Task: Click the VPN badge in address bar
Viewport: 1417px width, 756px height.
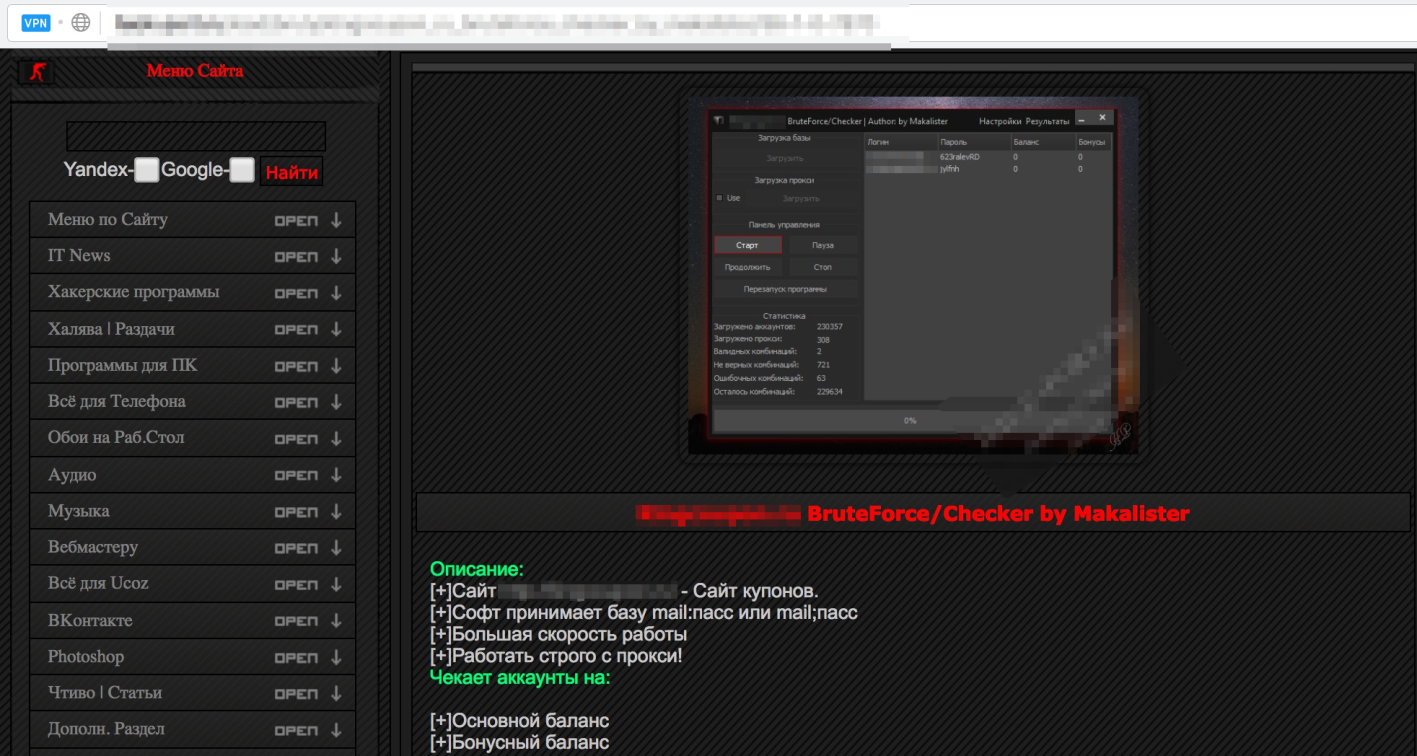Action: pyautogui.click(x=36, y=22)
